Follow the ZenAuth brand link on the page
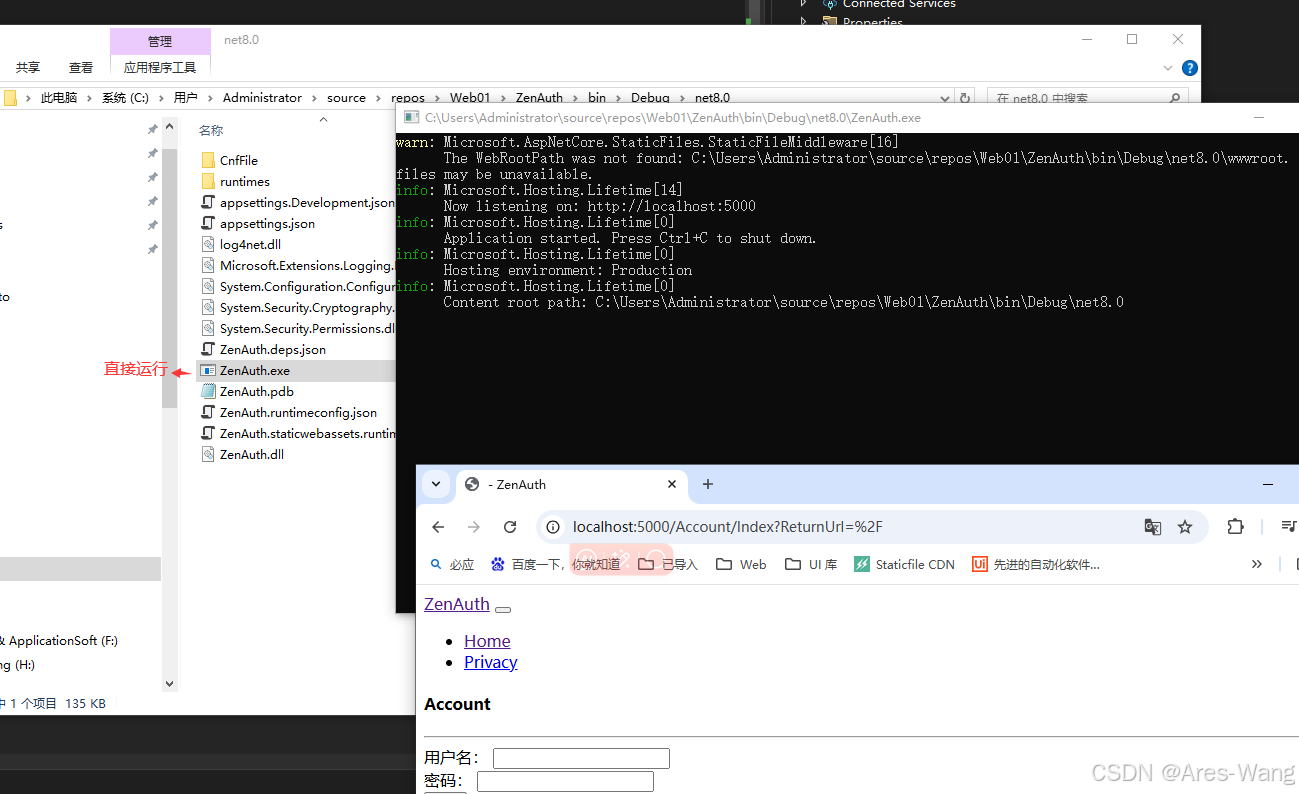Viewport: 1299px width, 794px height. tap(457, 604)
